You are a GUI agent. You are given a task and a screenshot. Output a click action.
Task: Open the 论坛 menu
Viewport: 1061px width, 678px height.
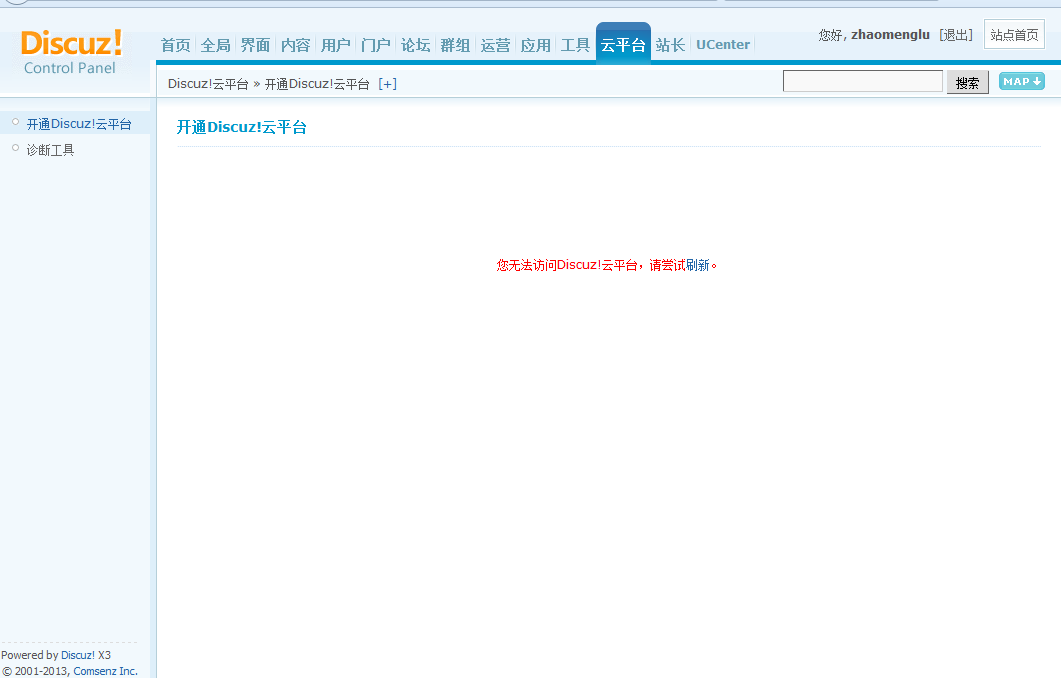415,45
